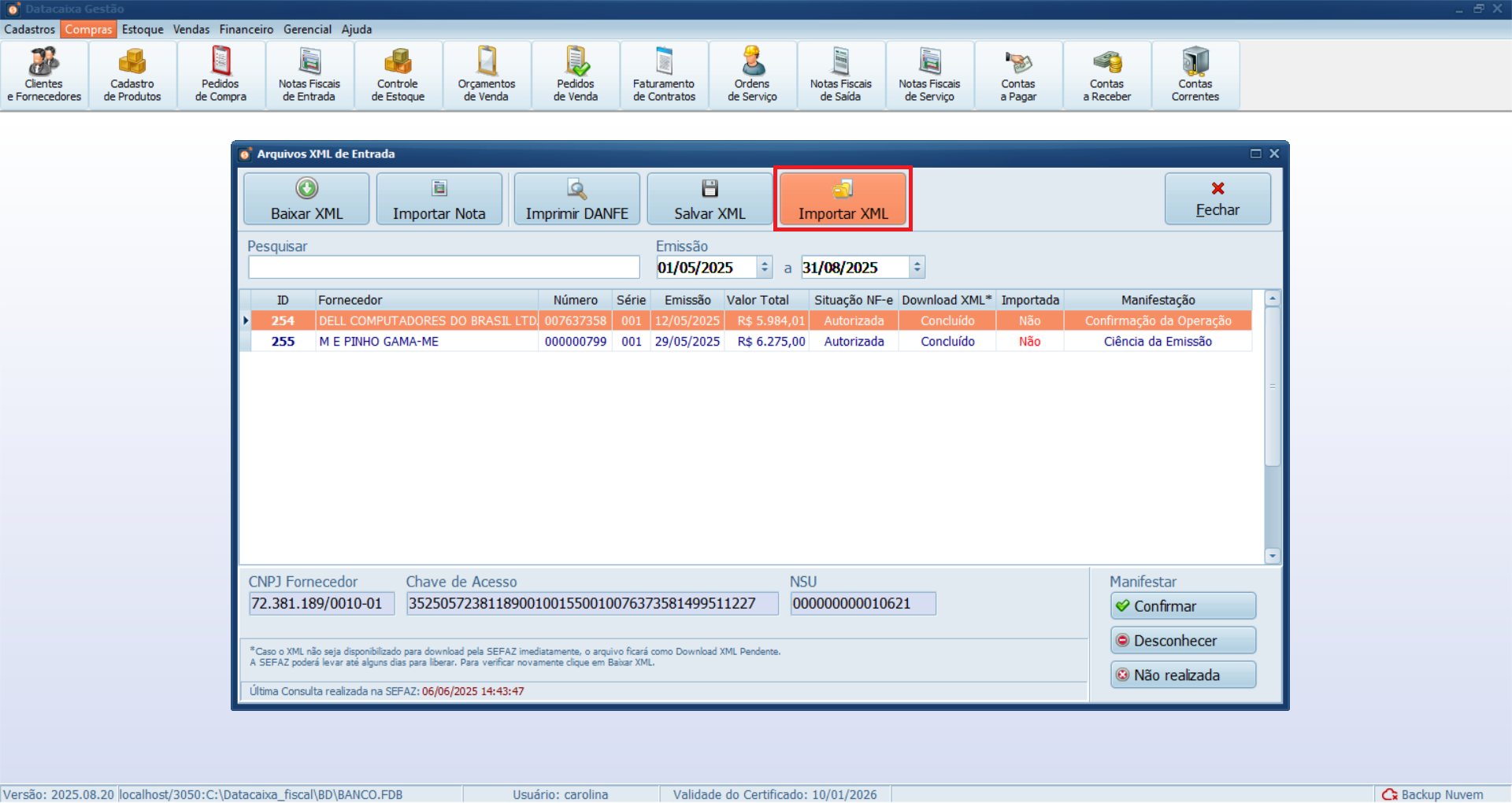Open Controle de Estoque
Screen dimensions: 1512x803
(x=398, y=73)
